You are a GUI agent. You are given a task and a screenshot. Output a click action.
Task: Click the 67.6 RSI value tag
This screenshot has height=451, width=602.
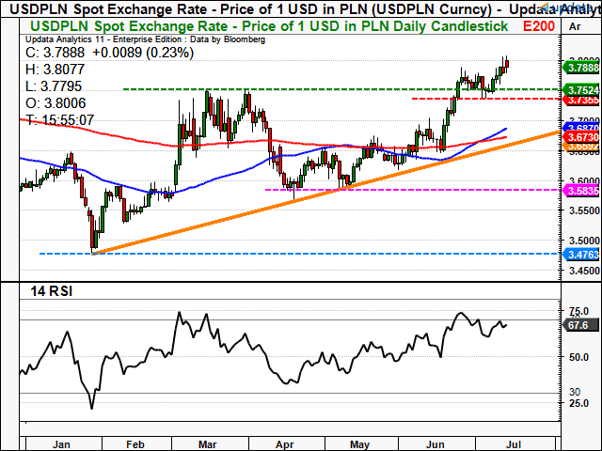coord(580,325)
